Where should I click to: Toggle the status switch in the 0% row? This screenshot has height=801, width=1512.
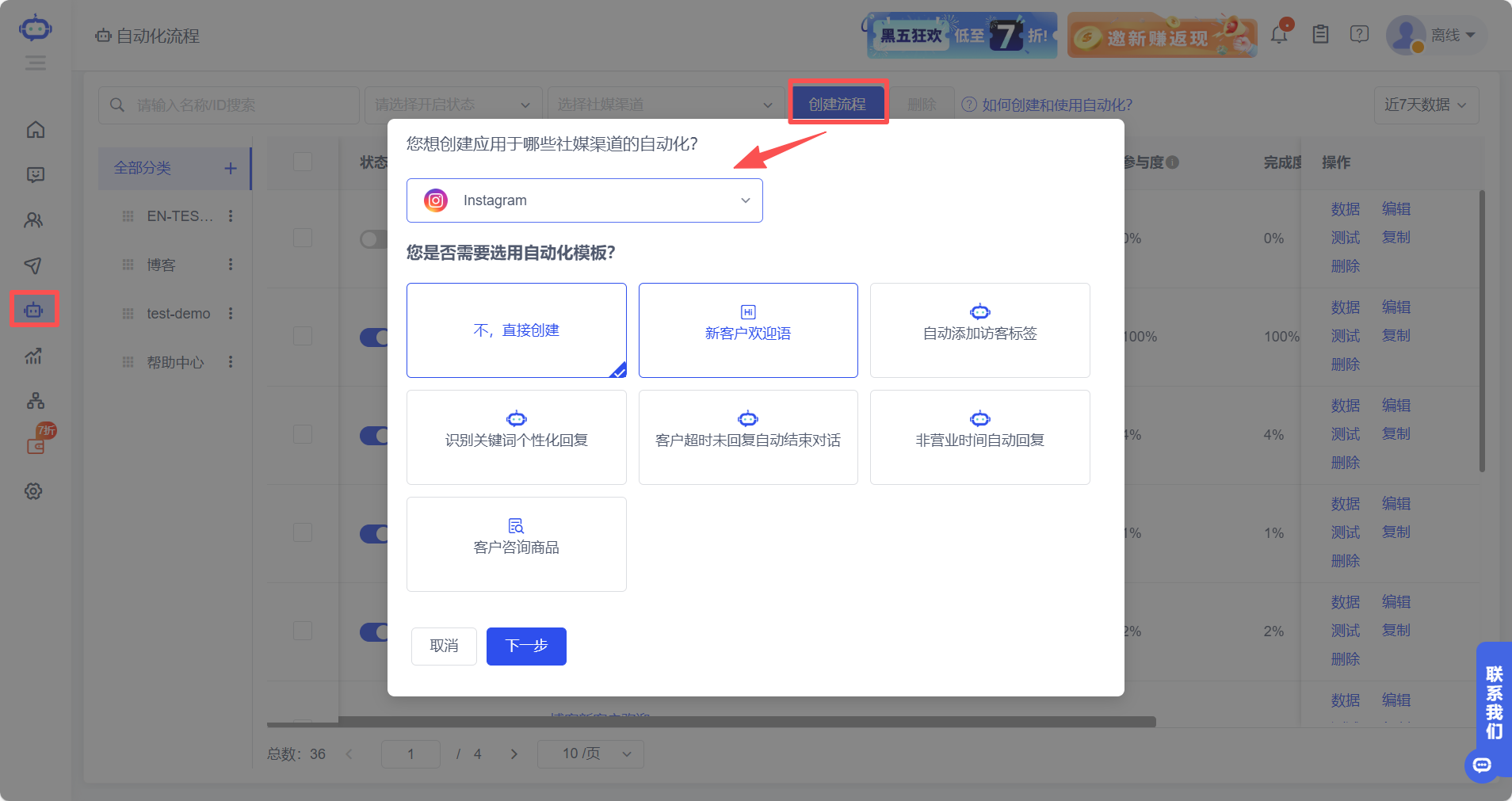[373, 238]
